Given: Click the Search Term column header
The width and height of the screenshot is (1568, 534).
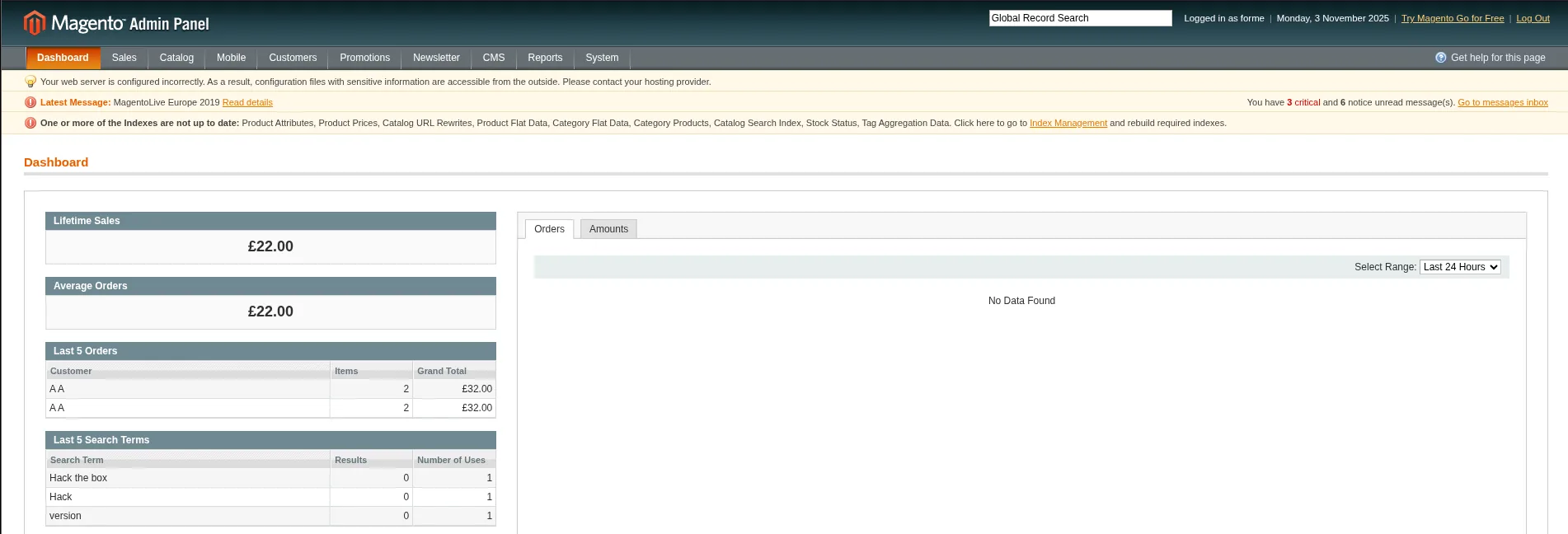Looking at the screenshot, I should click(188, 460).
